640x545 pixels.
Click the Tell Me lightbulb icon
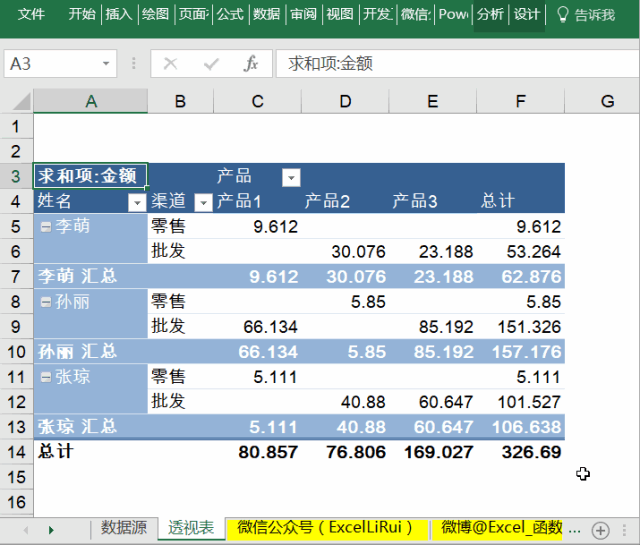point(563,15)
